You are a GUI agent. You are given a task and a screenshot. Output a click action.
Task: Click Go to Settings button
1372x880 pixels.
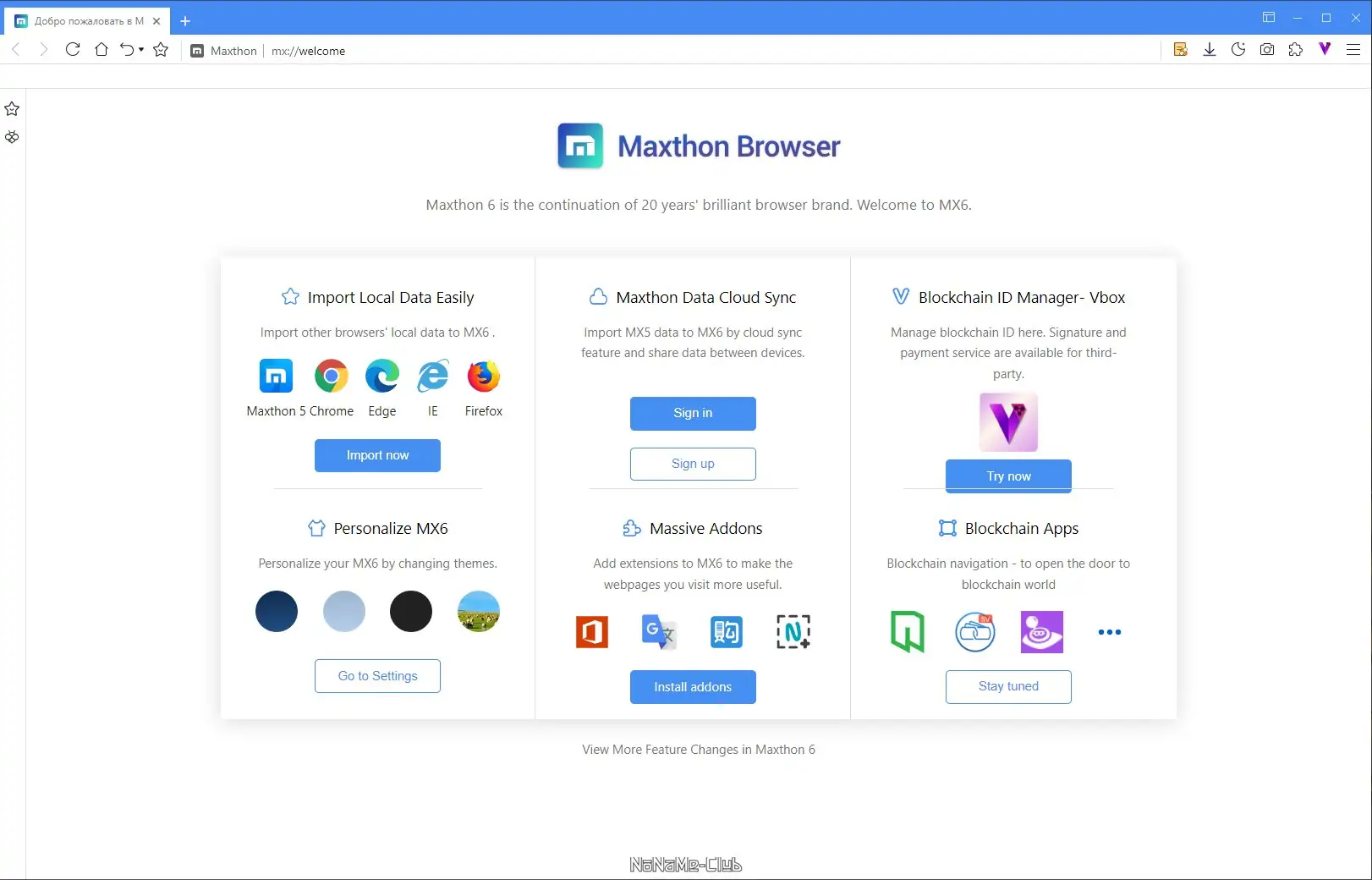377,676
